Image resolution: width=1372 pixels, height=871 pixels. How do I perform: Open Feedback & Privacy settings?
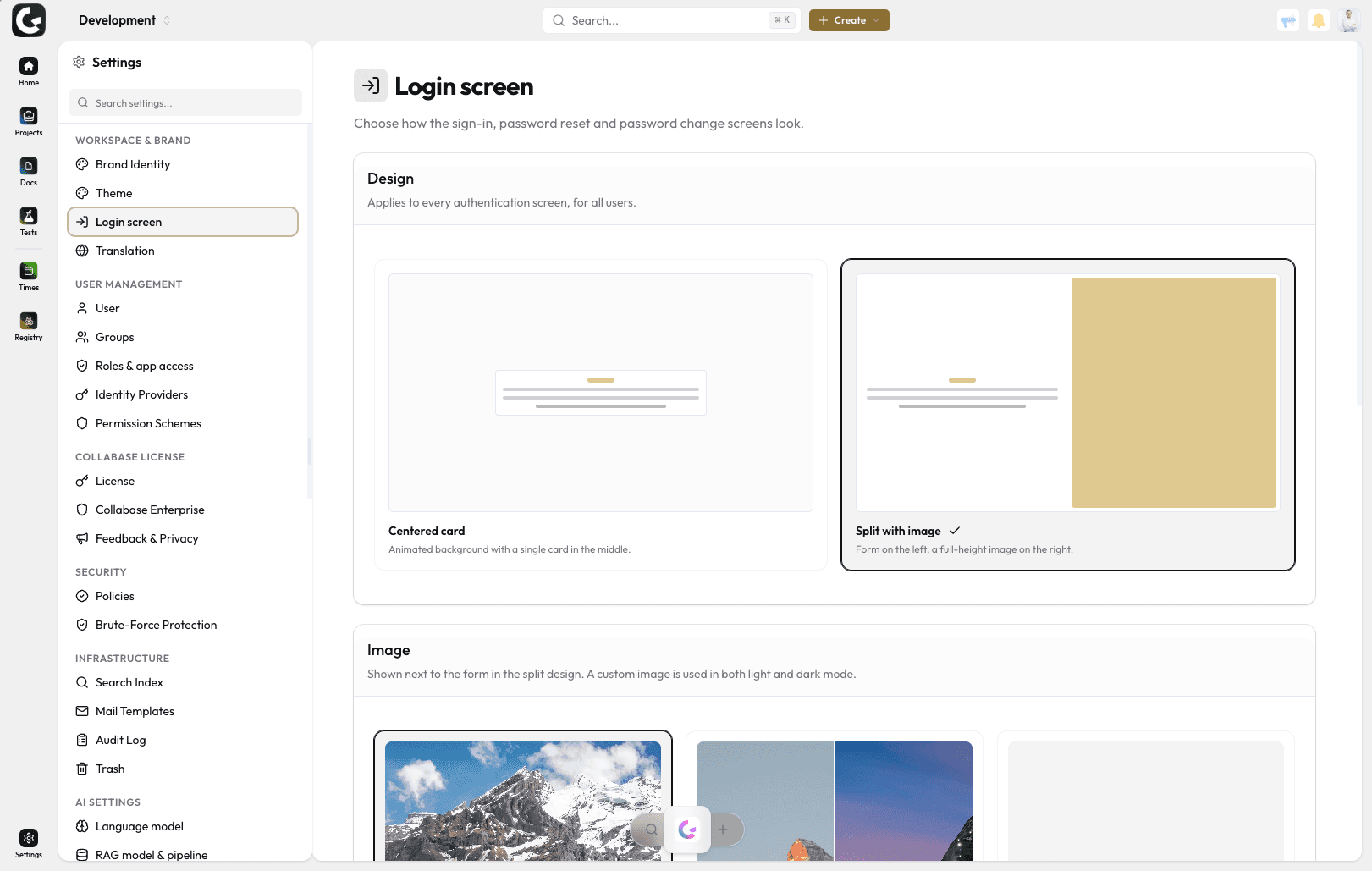[183, 538]
